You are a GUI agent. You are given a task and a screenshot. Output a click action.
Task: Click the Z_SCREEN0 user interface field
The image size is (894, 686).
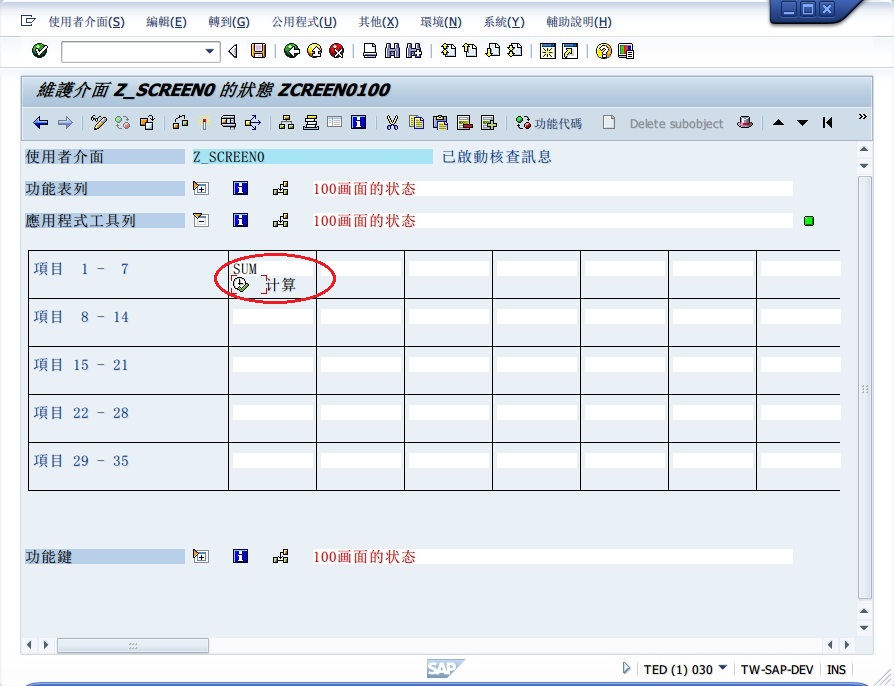coord(312,157)
